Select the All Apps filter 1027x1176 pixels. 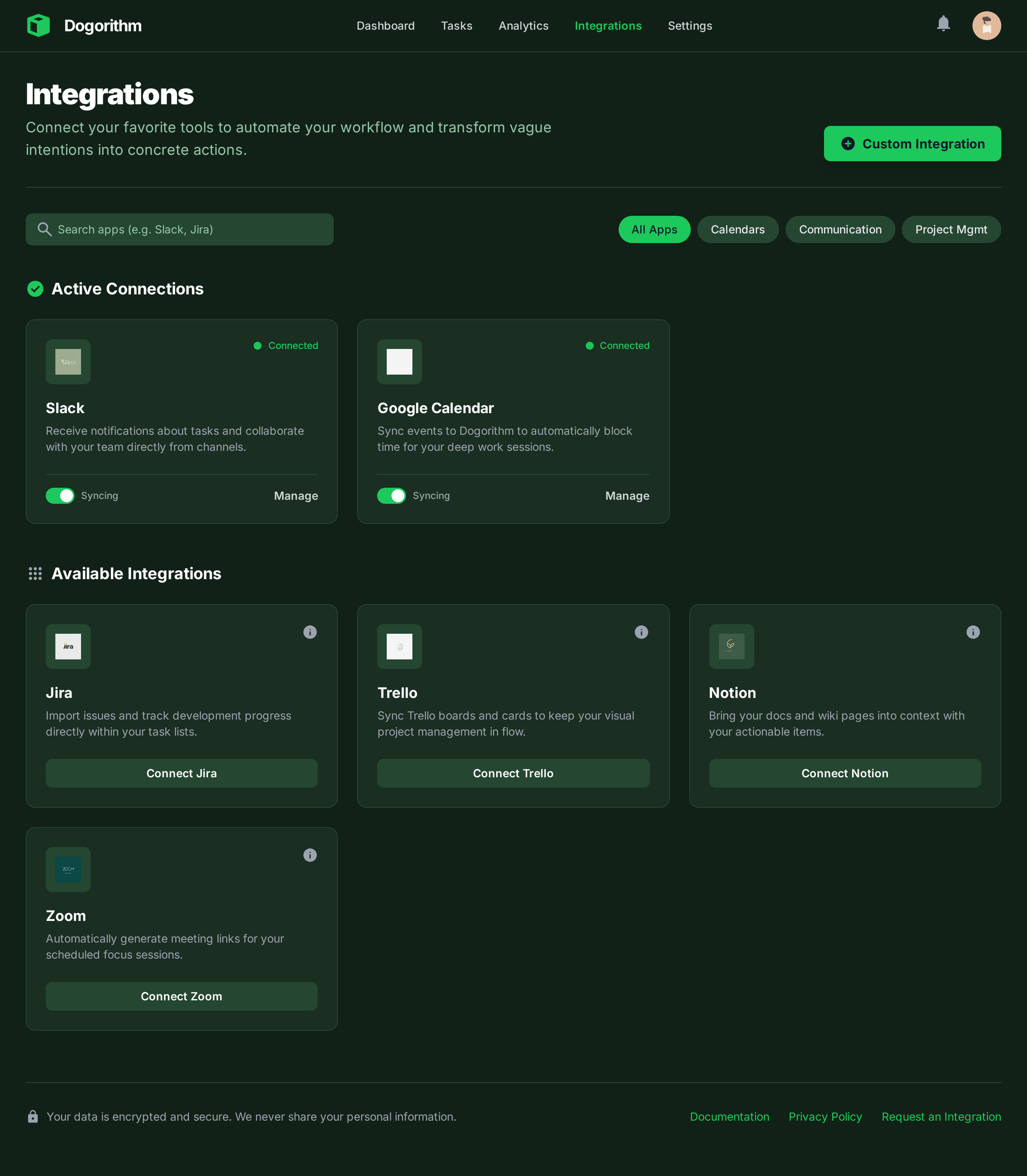654,229
